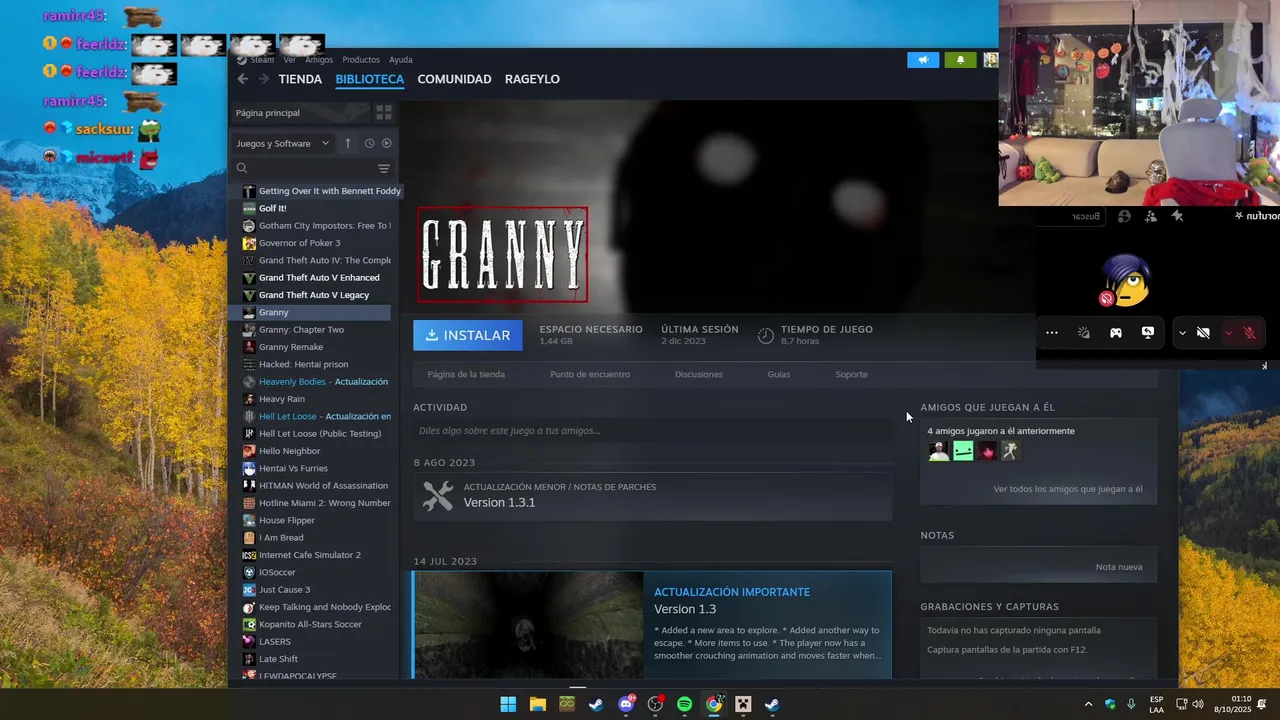
Task: Toggle the Discord camera on or off
Action: [1203, 333]
